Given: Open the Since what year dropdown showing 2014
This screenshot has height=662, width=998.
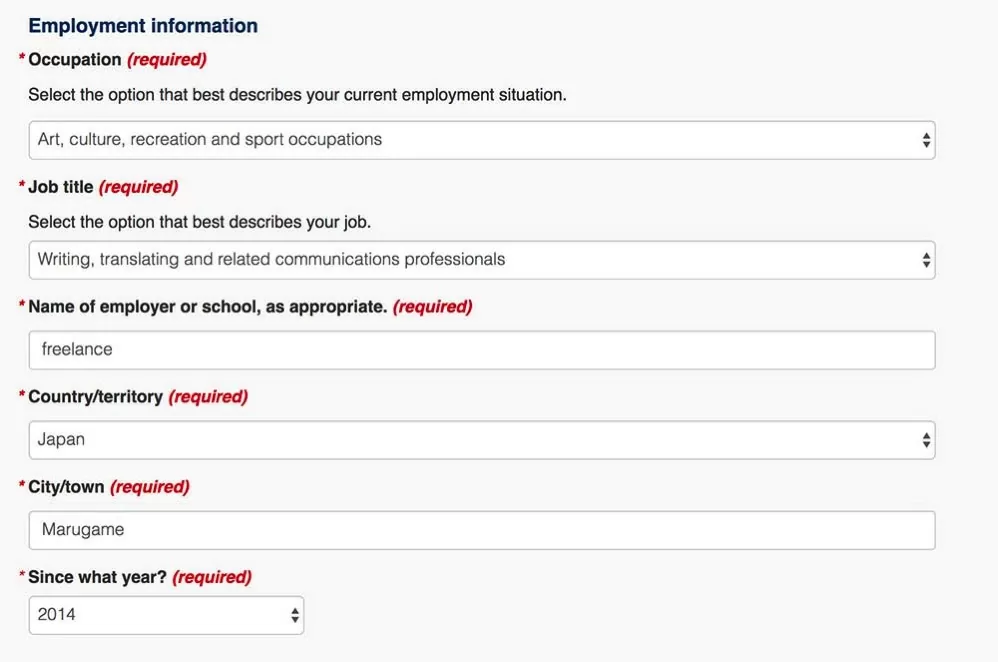Looking at the screenshot, I should coord(166,616).
